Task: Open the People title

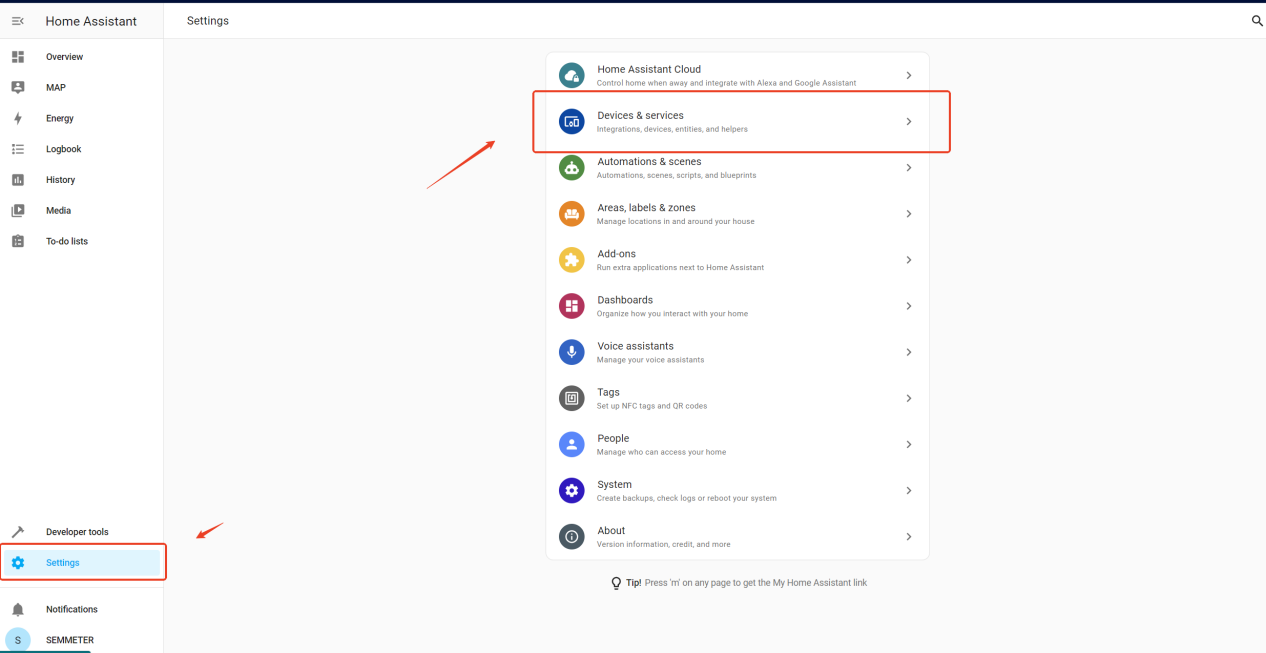Action: [613, 438]
